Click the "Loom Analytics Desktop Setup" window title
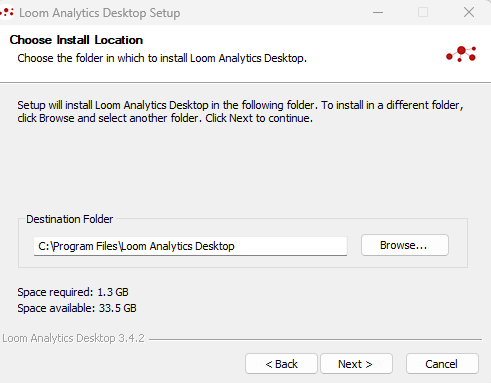The width and height of the screenshot is (491, 383). (100, 13)
